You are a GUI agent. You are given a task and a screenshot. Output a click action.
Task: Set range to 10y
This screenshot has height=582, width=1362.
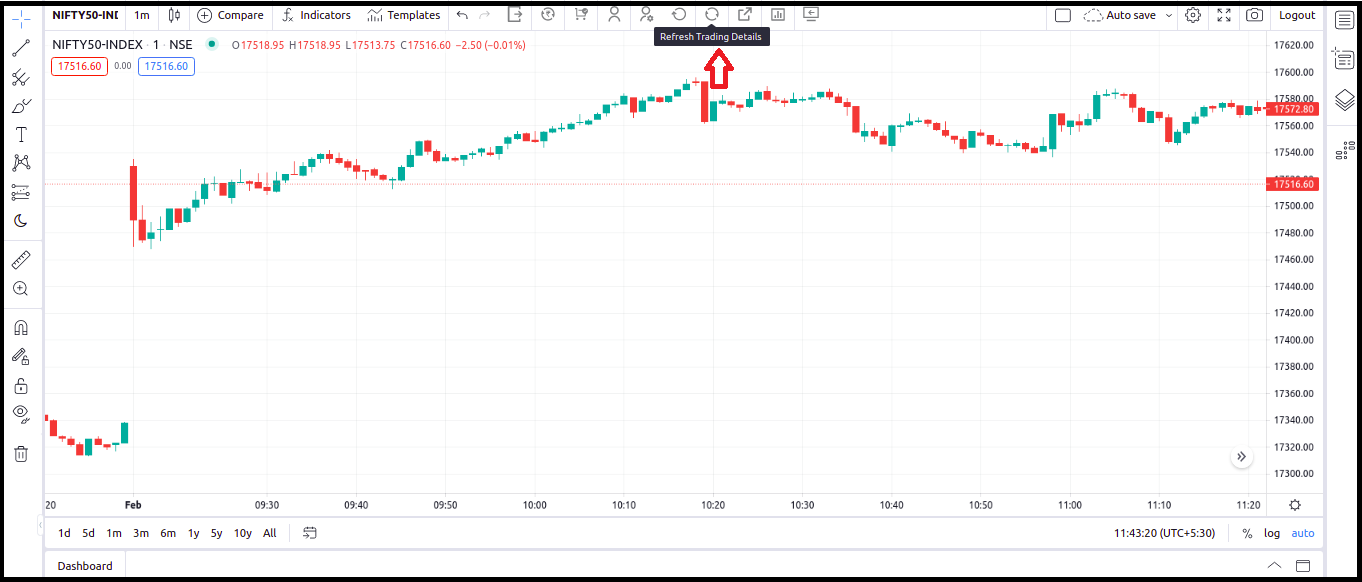coord(243,533)
